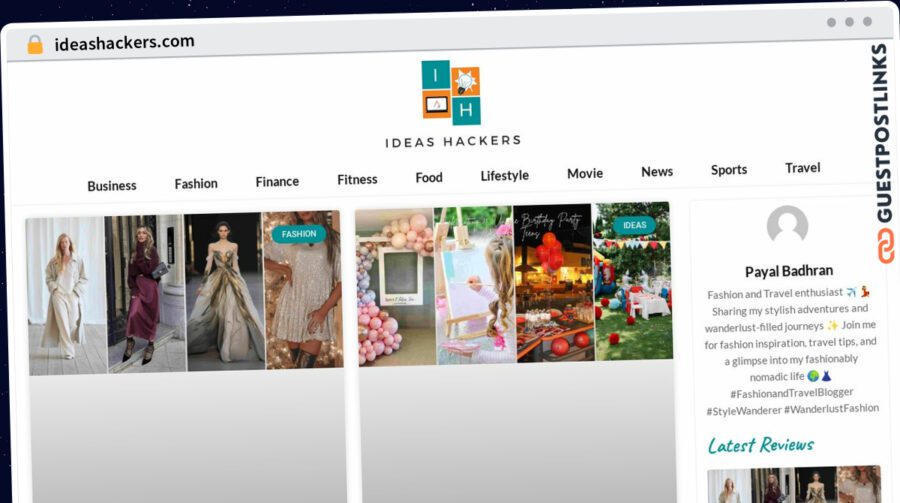Go to the Travel category

(x=802, y=168)
